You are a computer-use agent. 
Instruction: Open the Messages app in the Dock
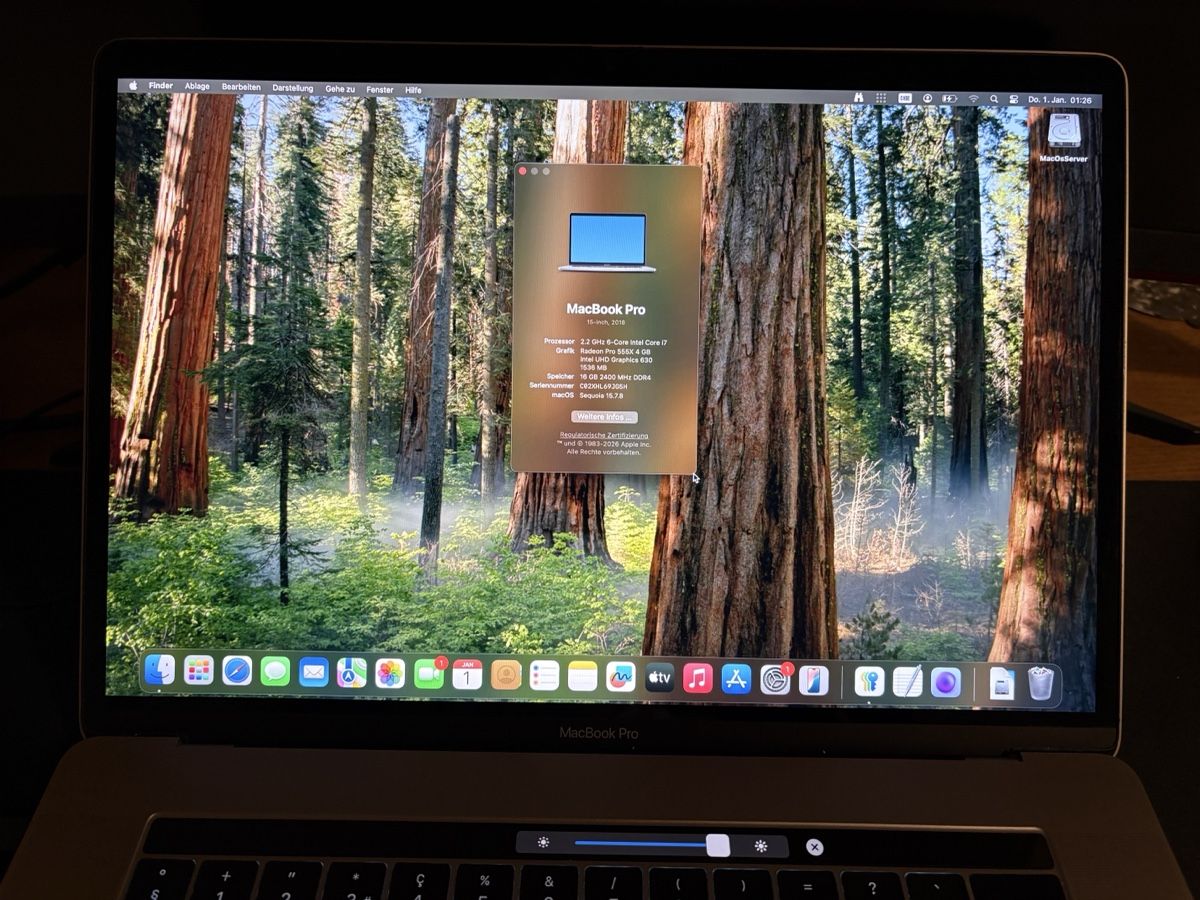pyautogui.click(x=275, y=671)
